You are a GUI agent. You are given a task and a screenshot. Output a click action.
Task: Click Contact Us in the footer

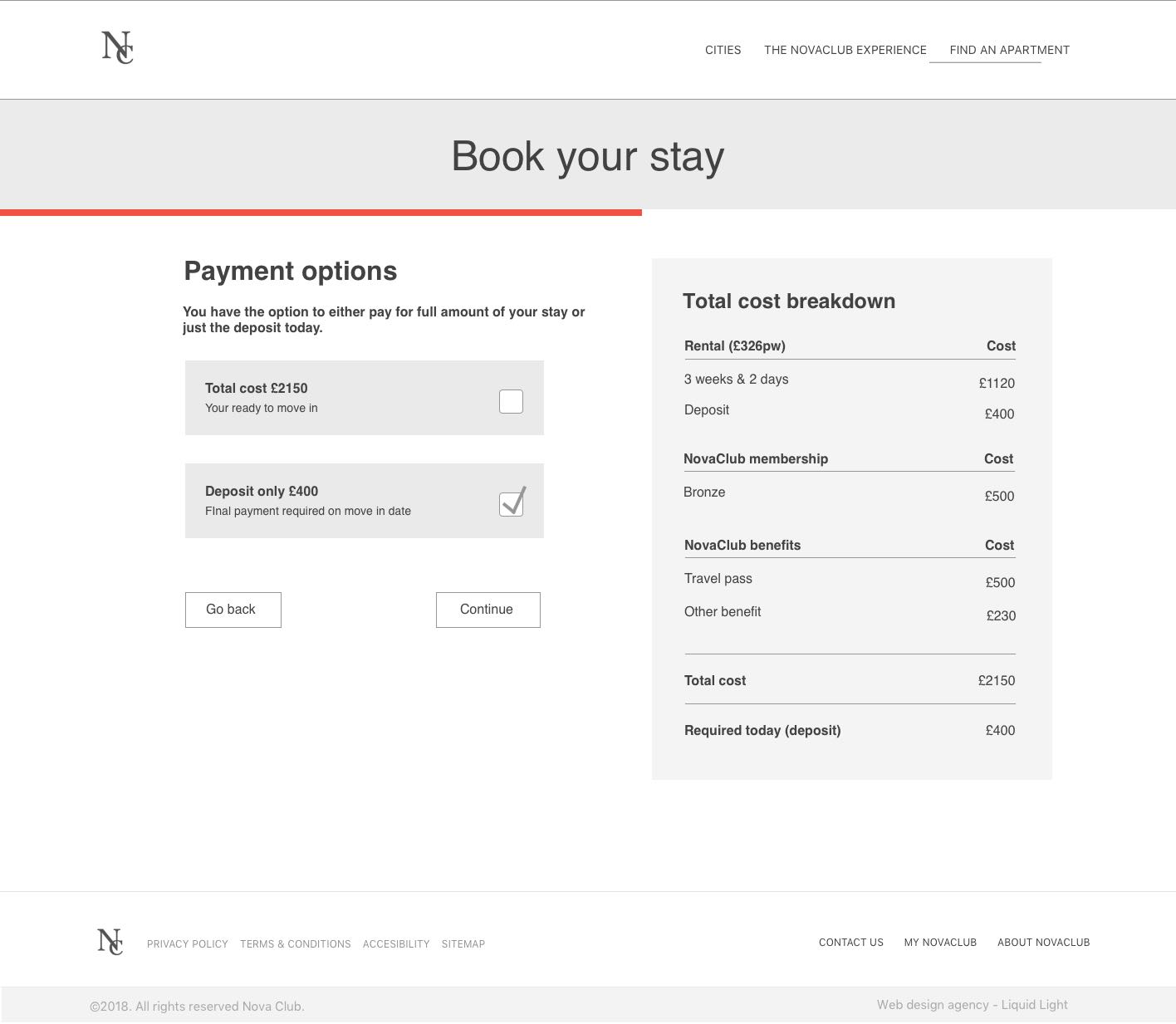851,943
